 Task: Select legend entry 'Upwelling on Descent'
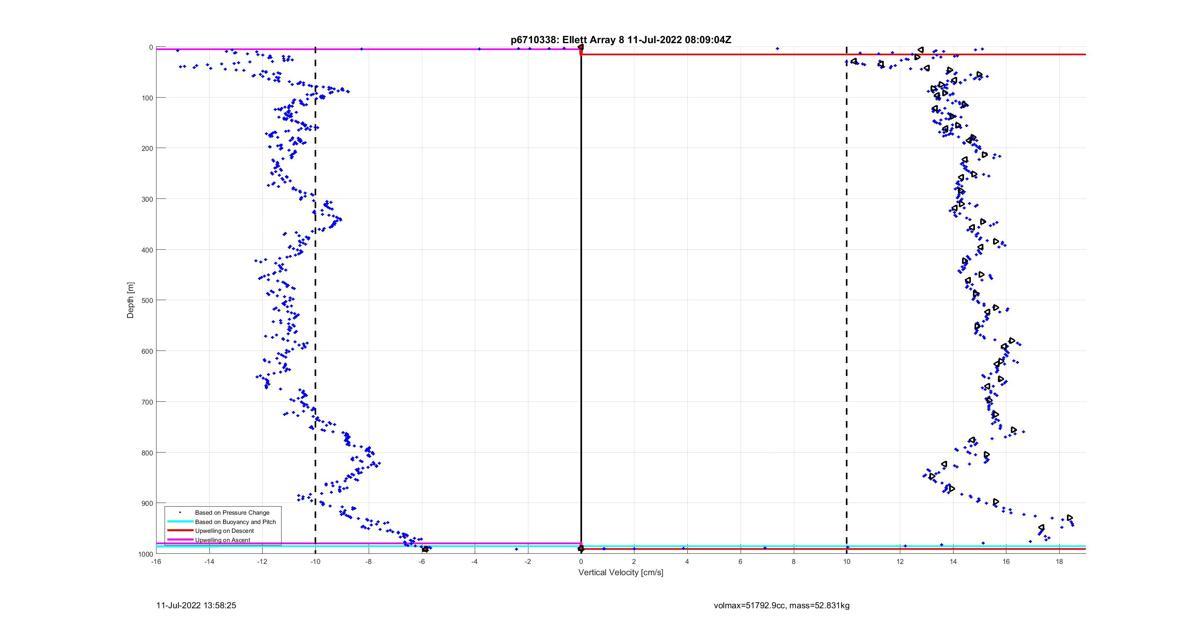coord(225,531)
